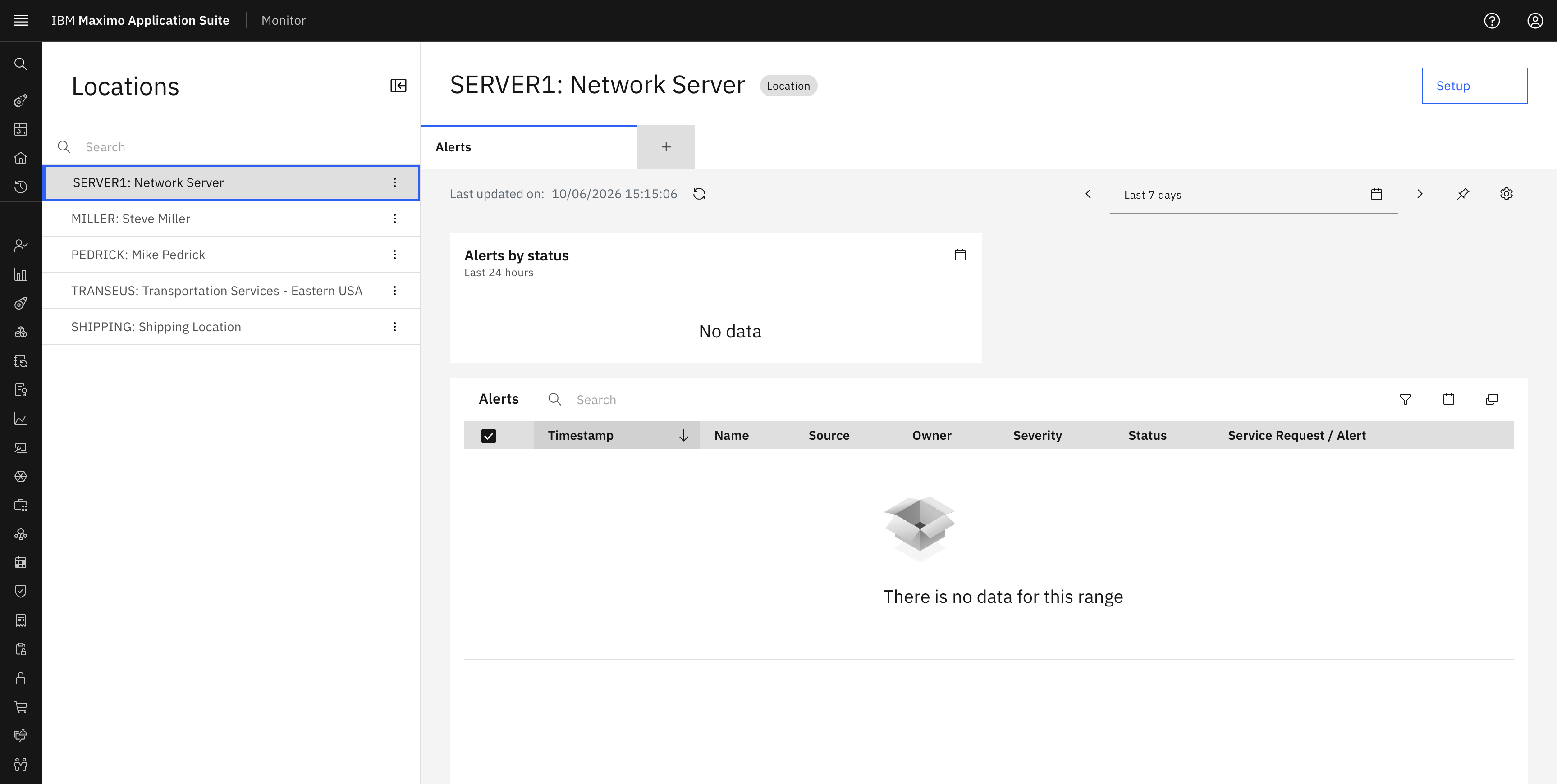
Task: Open the filled calendar icon in sidebar
Action: [x=21, y=562]
